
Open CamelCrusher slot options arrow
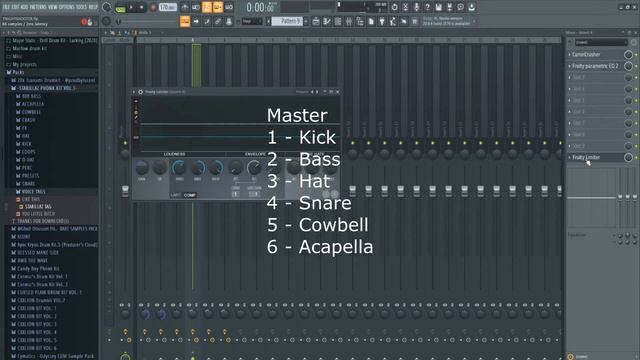569,54
